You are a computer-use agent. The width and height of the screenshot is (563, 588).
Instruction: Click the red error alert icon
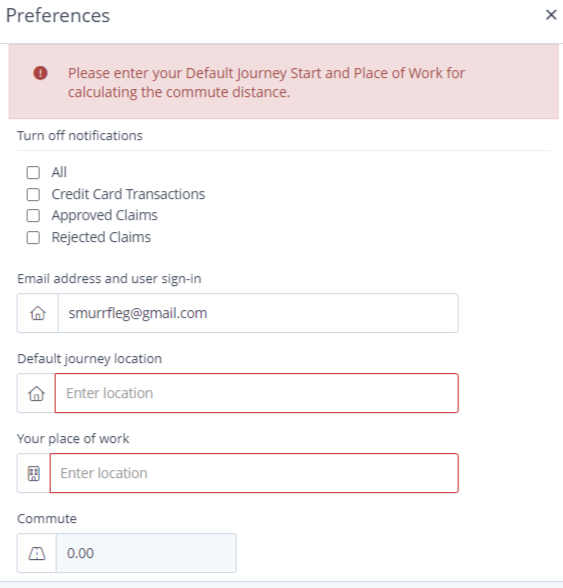41,73
